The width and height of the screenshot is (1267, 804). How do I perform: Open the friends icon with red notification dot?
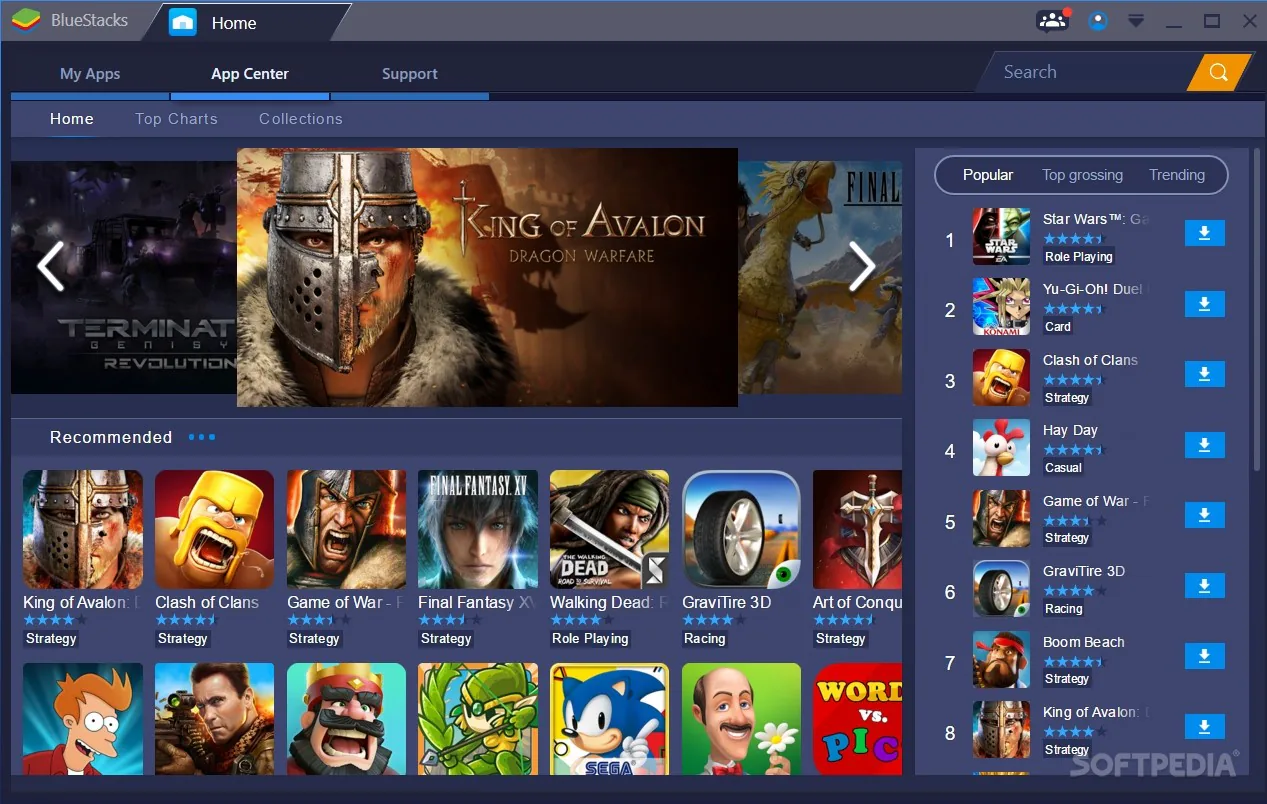(x=1052, y=20)
